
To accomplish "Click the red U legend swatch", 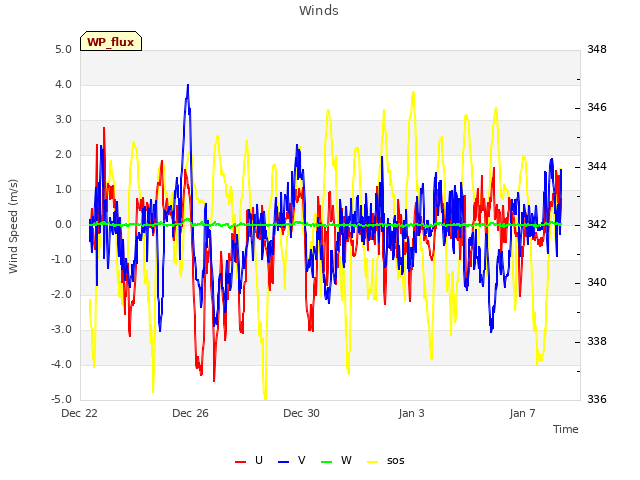I will point(240,462).
